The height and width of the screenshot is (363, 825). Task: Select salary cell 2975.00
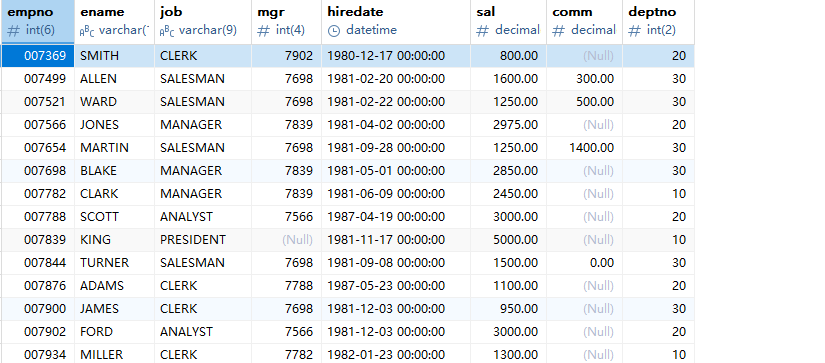(x=508, y=125)
